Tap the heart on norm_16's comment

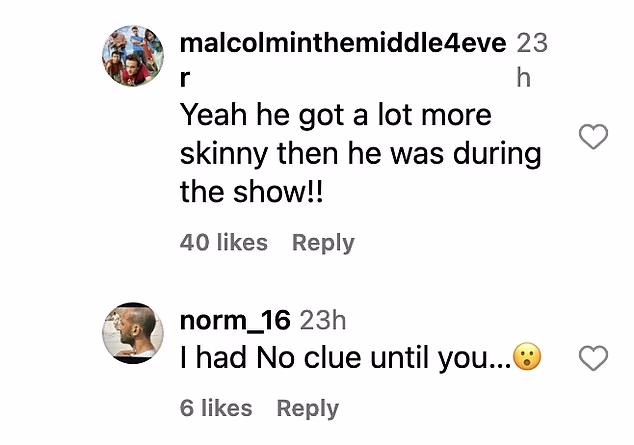coord(594,358)
